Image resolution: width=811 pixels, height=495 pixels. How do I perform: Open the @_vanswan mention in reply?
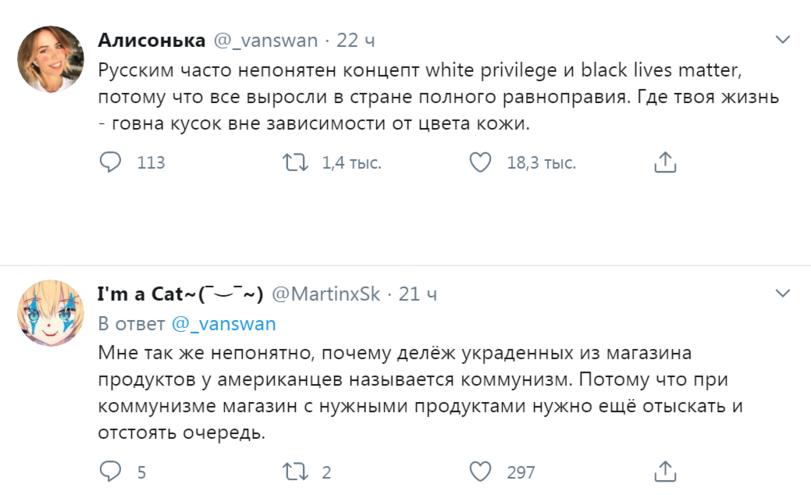coord(223,324)
